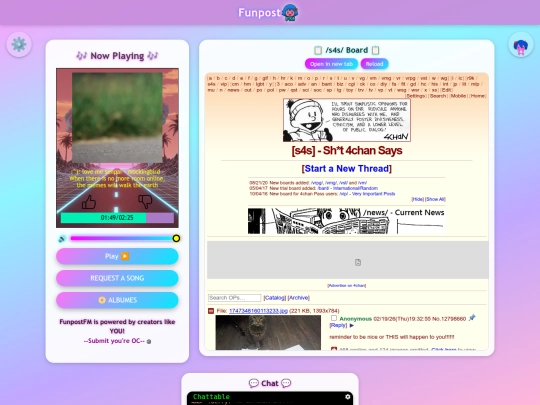540x405 pixels.
Task: Open the /vip/ Very Important Posts link
Action: [367, 194]
